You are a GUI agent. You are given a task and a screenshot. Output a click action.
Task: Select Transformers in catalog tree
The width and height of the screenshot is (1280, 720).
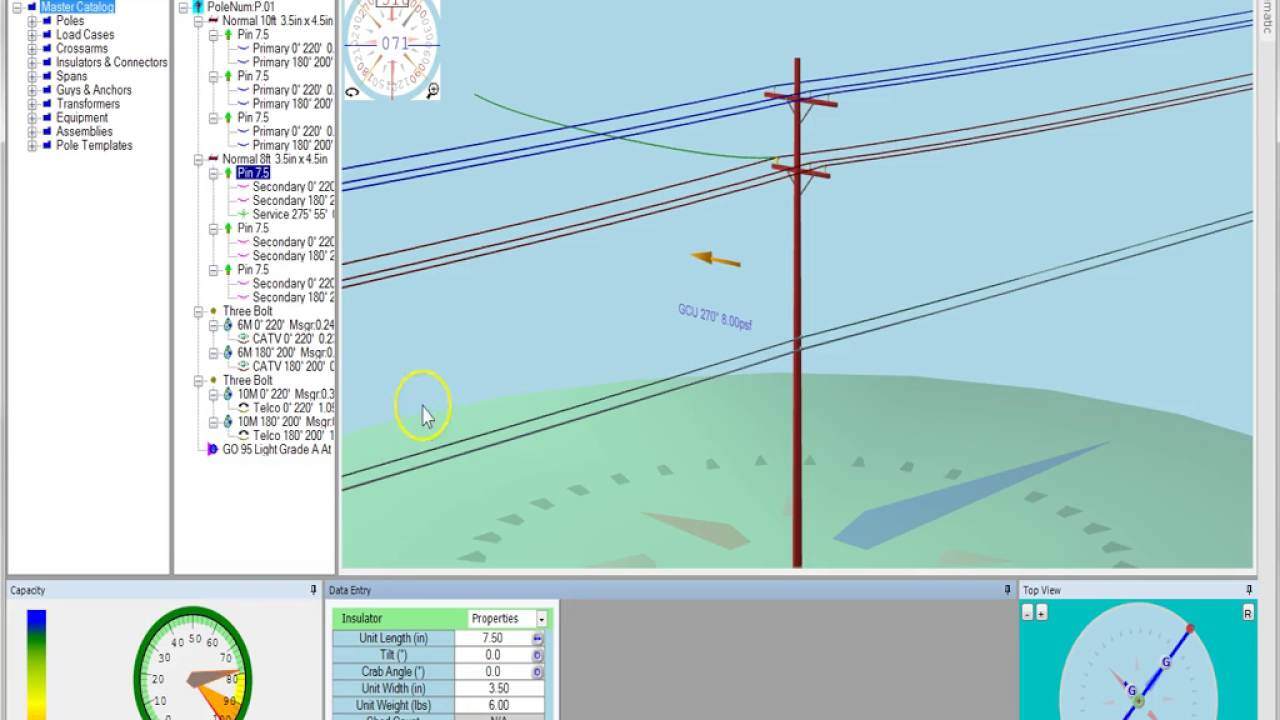tap(88, 104)
